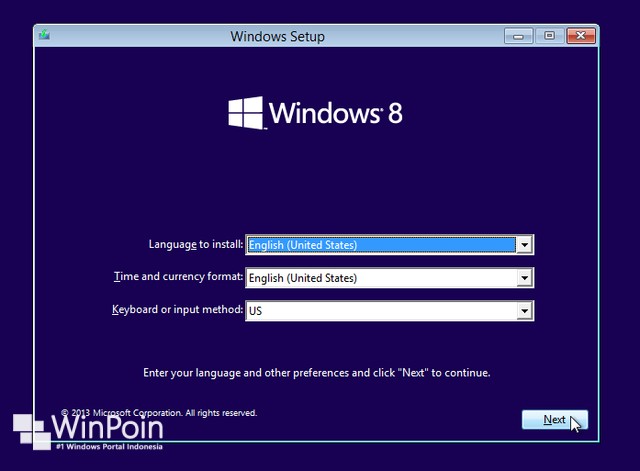
Task: Click the "Language to install:" label
Action: (196, 244)
